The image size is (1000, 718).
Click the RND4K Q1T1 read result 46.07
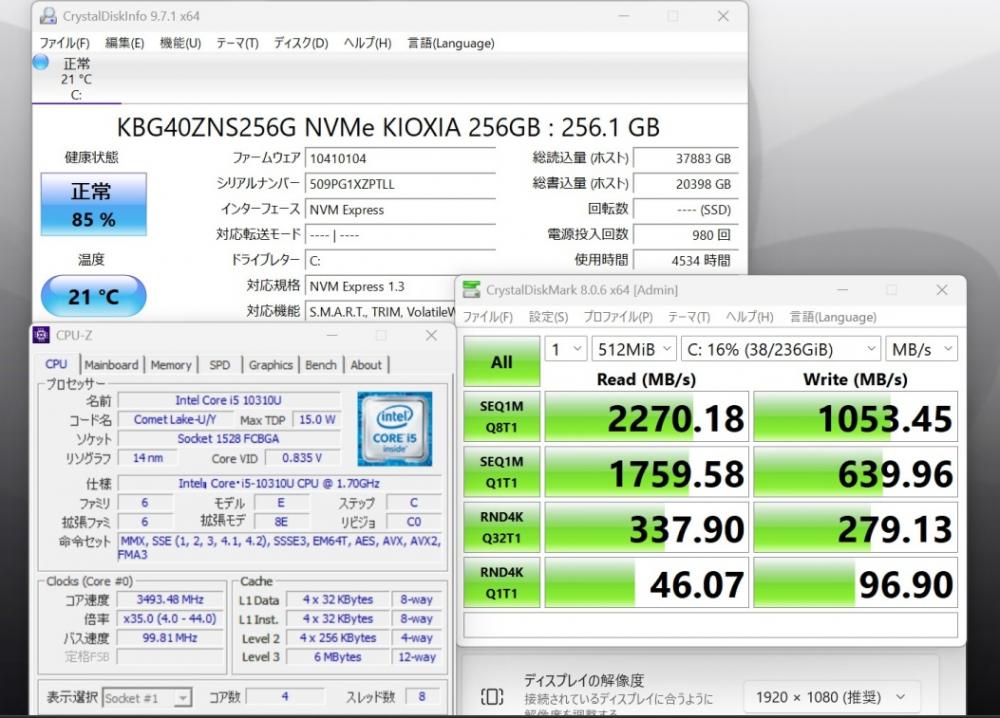click(x=647, y=583)
